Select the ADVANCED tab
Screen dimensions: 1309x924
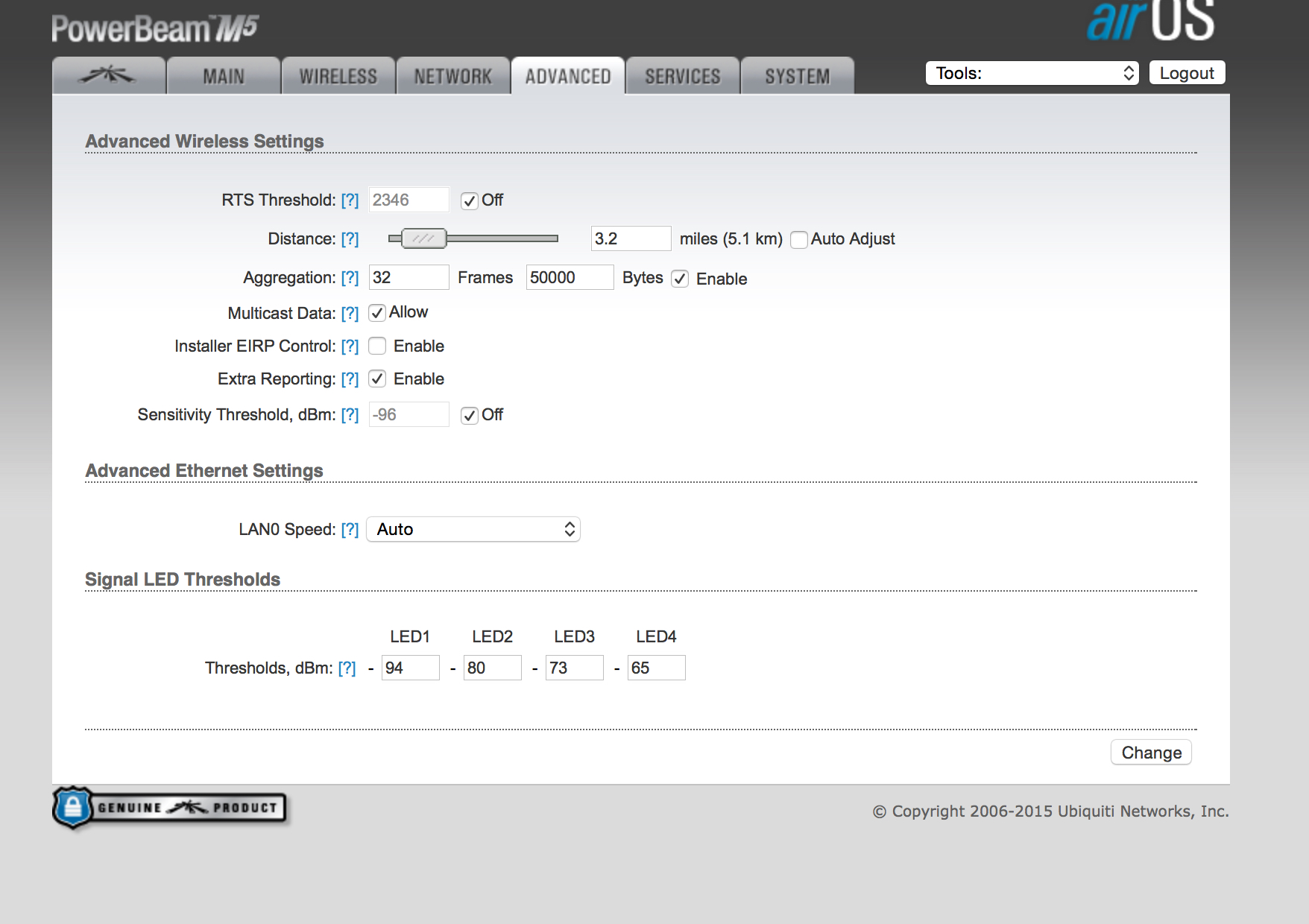point(568,75)
